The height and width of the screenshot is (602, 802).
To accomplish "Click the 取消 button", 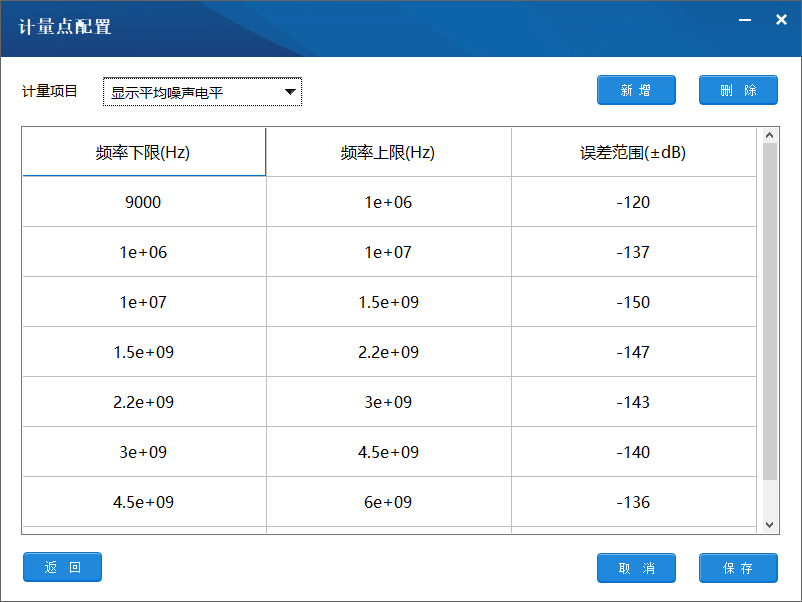I will (636, 567).
